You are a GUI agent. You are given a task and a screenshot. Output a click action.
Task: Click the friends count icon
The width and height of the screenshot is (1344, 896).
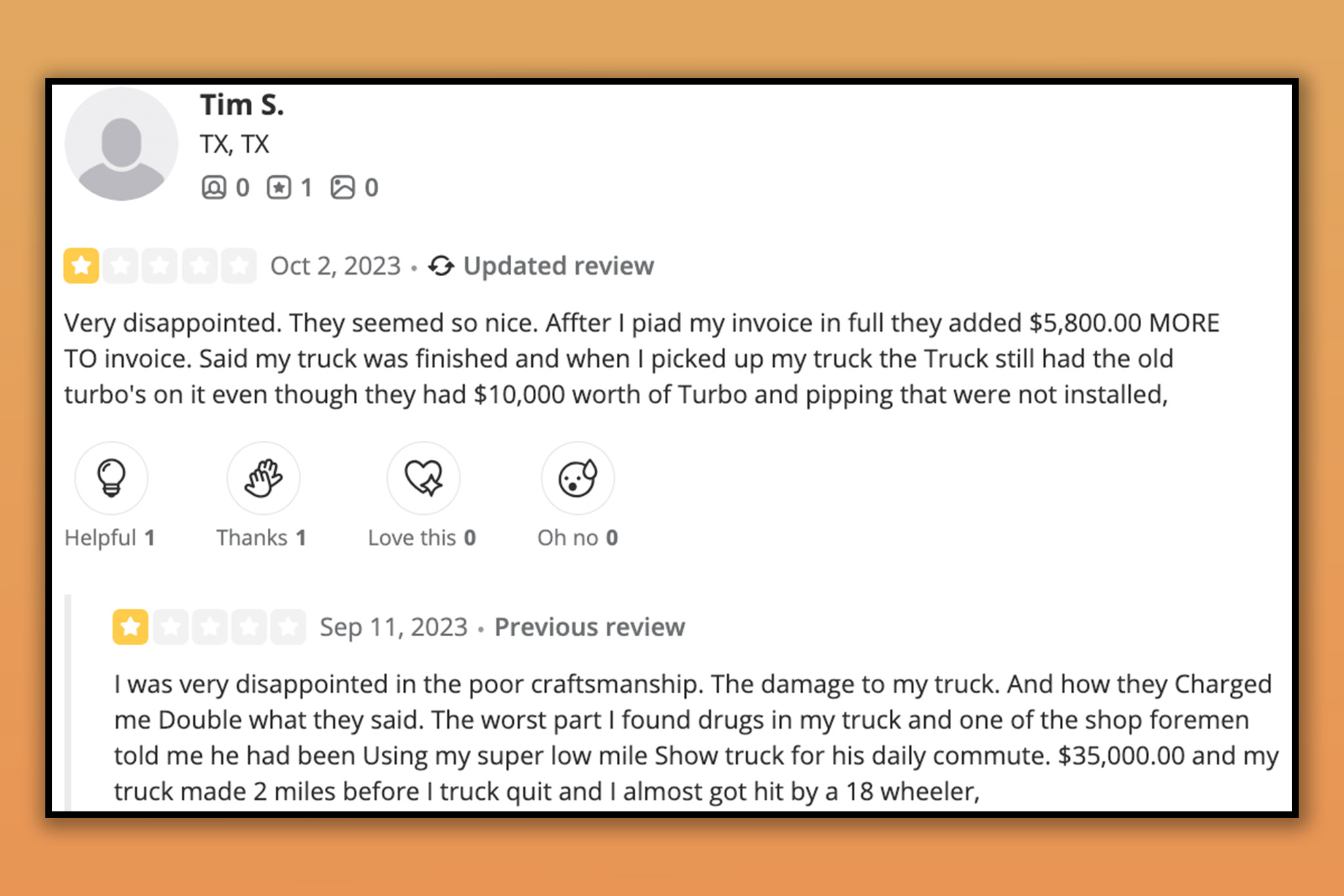tap(213, 188)
